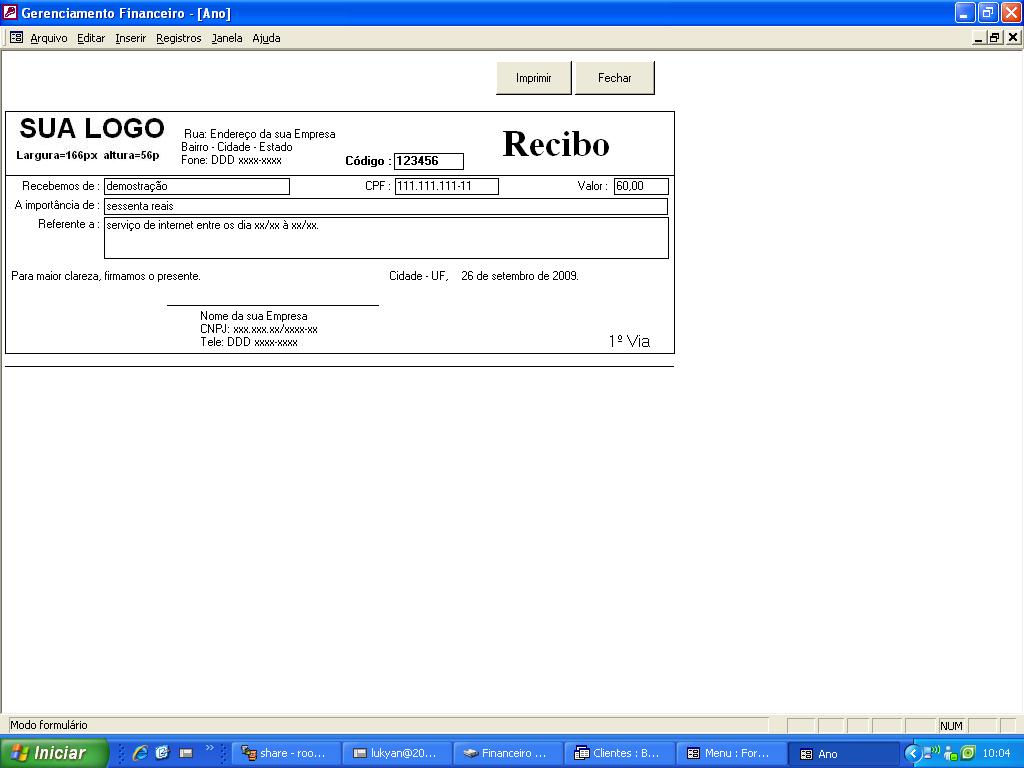This screenshot has height=768, width=1024.
Task: Open the Inserir menu
Action: pyautogui.click(x=131, y=38)
